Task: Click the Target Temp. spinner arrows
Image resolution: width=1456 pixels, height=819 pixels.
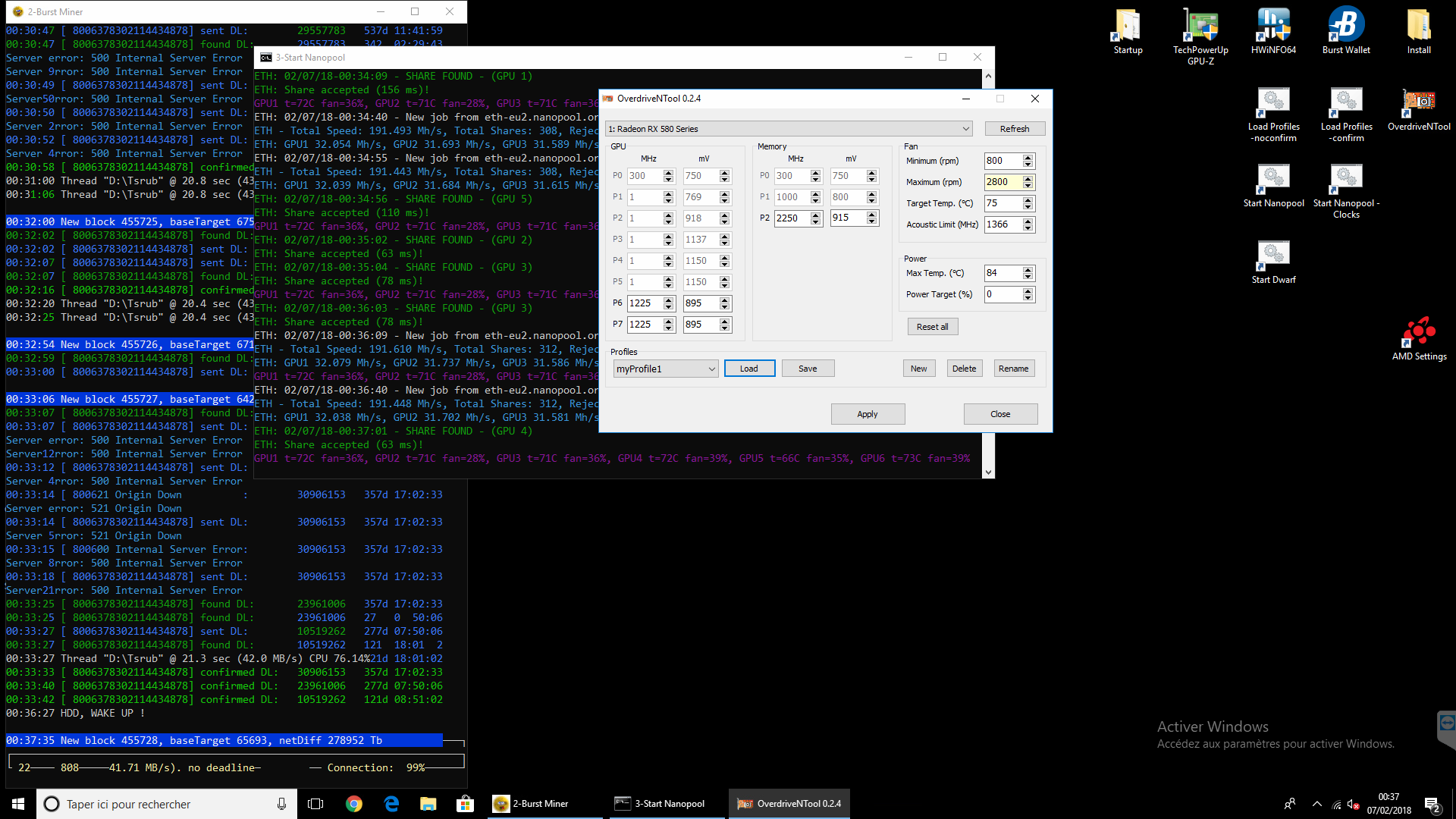Action: coord(1028,203)
